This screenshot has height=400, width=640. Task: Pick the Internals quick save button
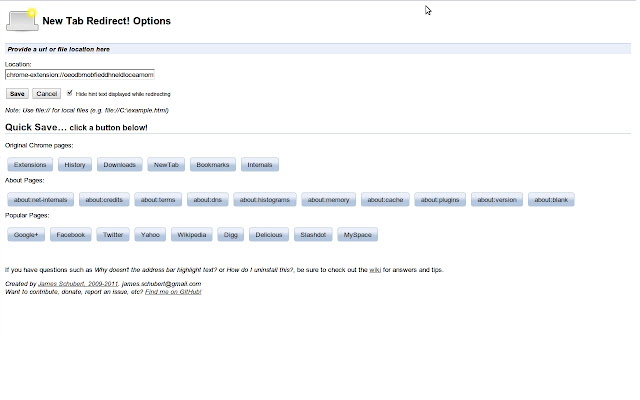[260, 165]
